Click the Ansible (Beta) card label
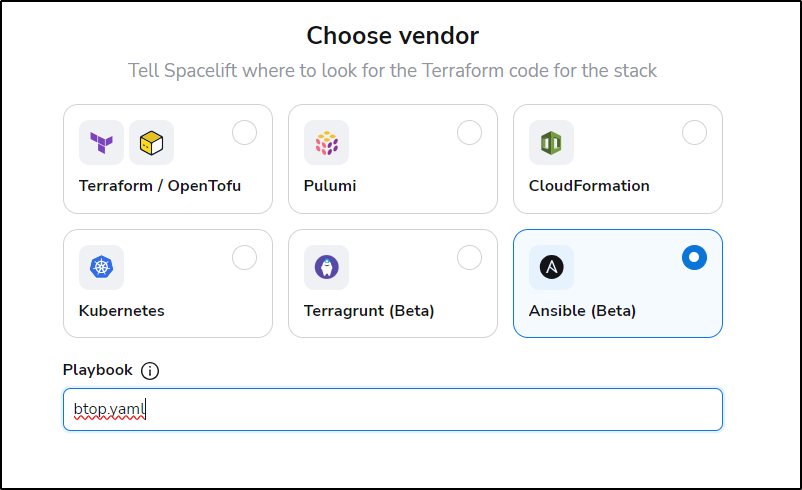 point(582,310)
